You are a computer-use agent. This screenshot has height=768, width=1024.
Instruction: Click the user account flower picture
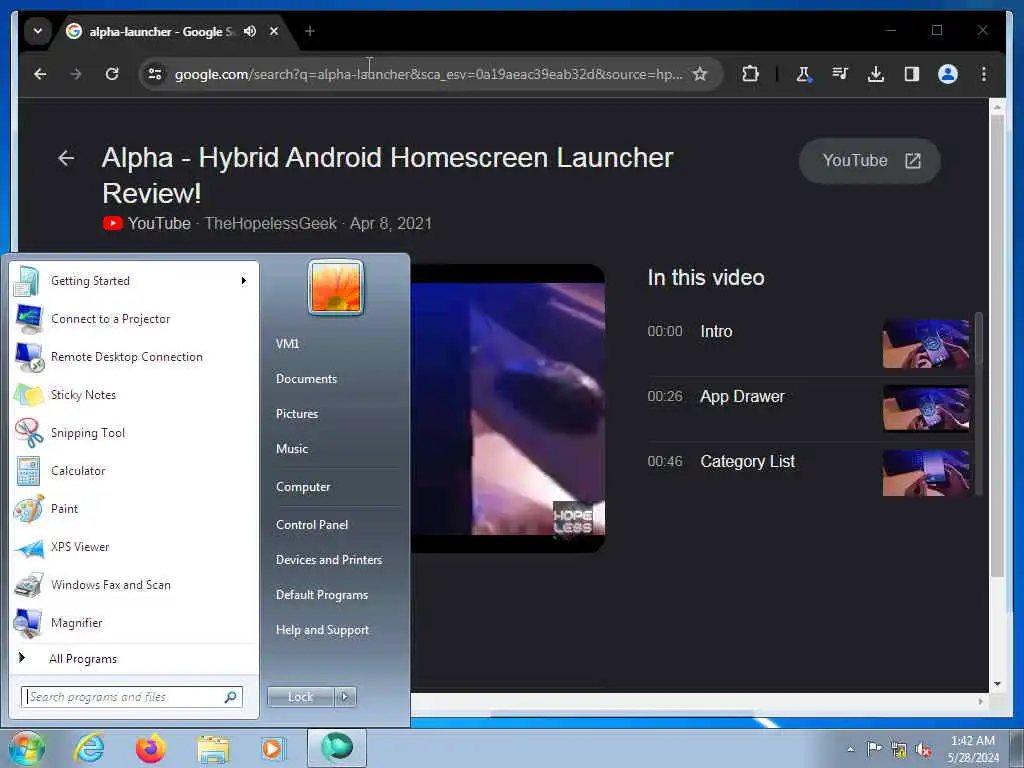point(336,287)
